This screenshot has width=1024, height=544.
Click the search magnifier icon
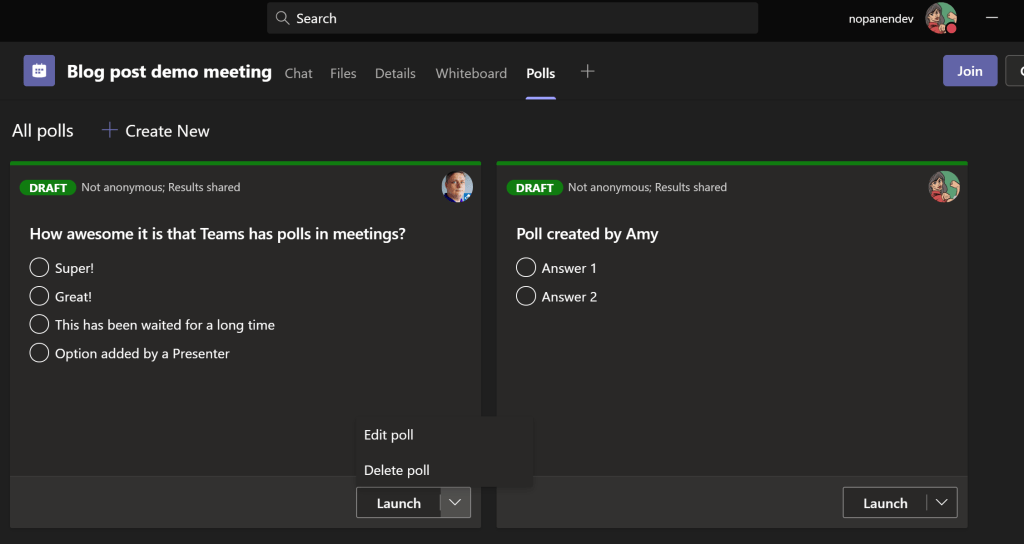click(283, 18)
